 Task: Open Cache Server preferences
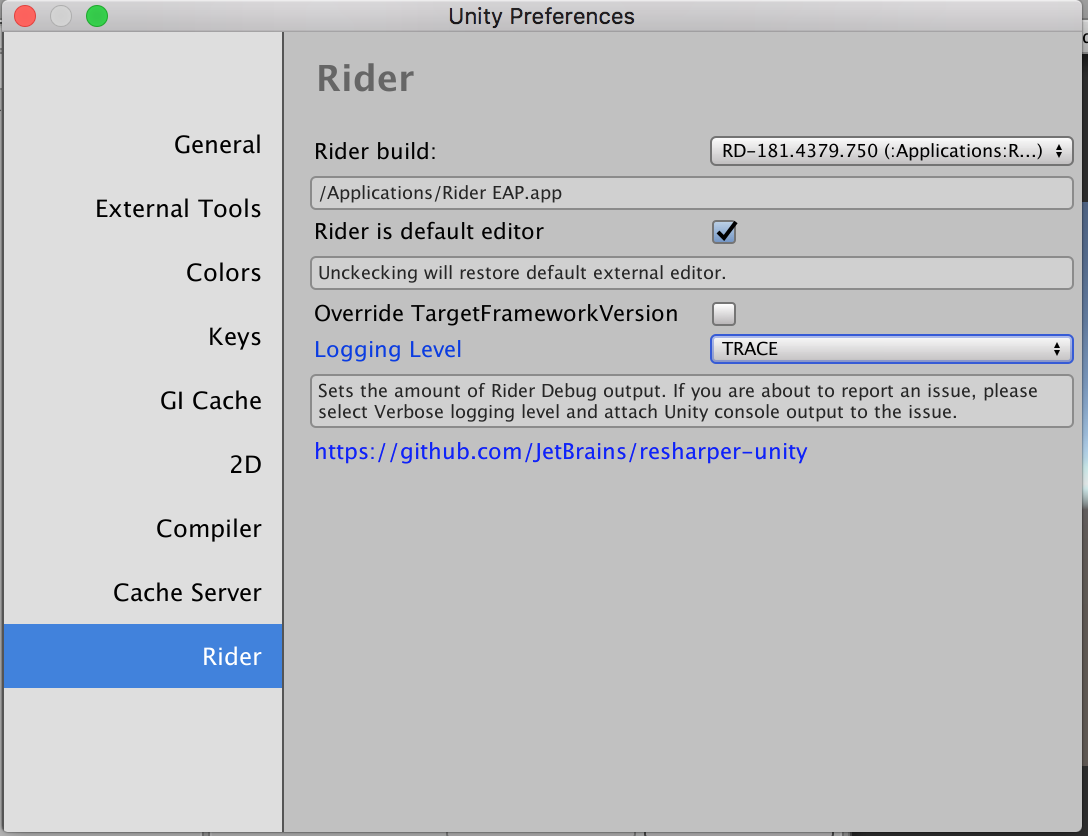187,592
